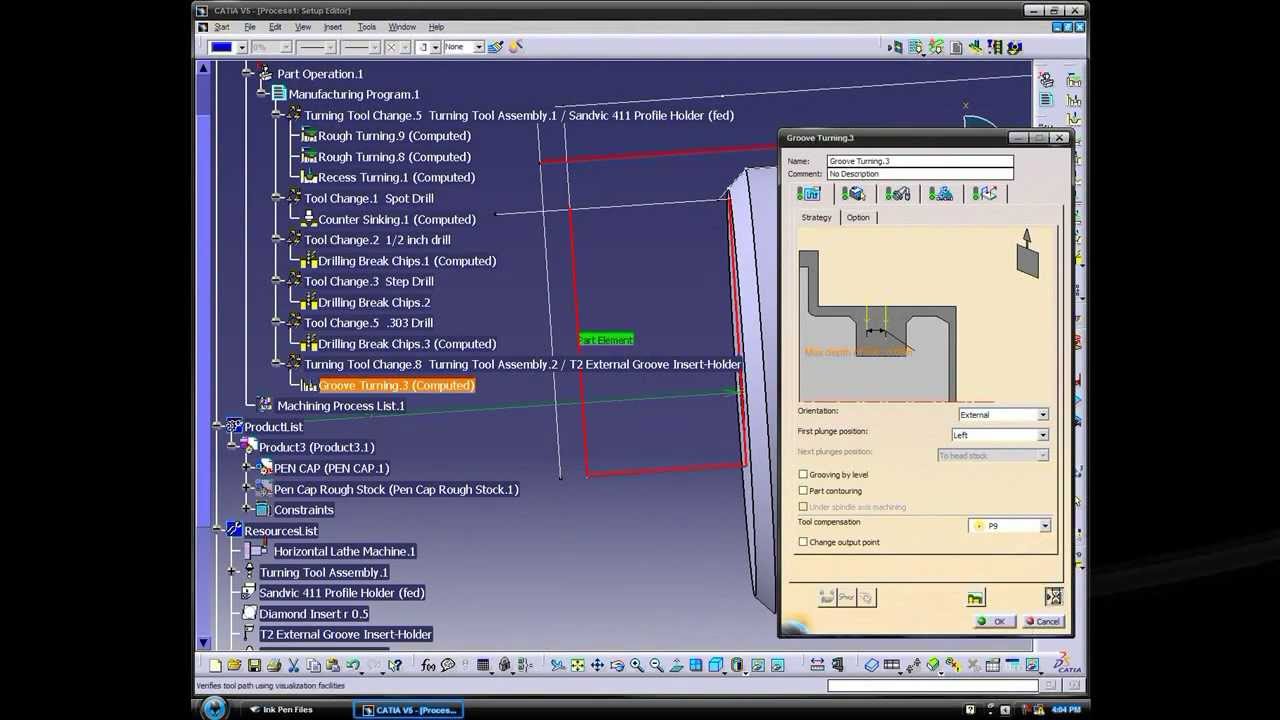Viewport: 1280px width, 720px height.
Task: Switch to the Option tab
Action: 858,217
